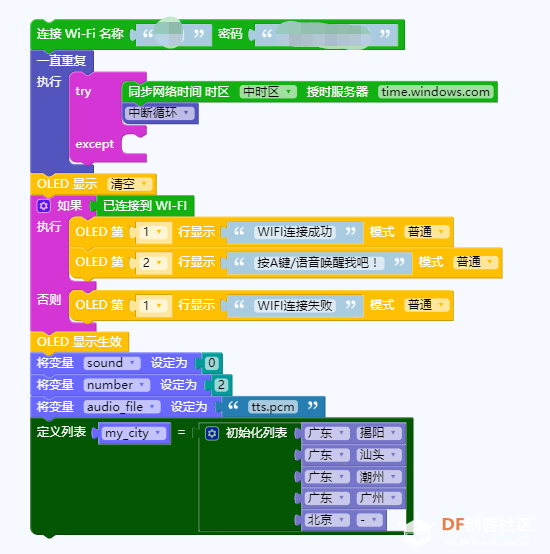Open the 汕头 city dropdown
This screenshot has width=550, height=554.
379,455
